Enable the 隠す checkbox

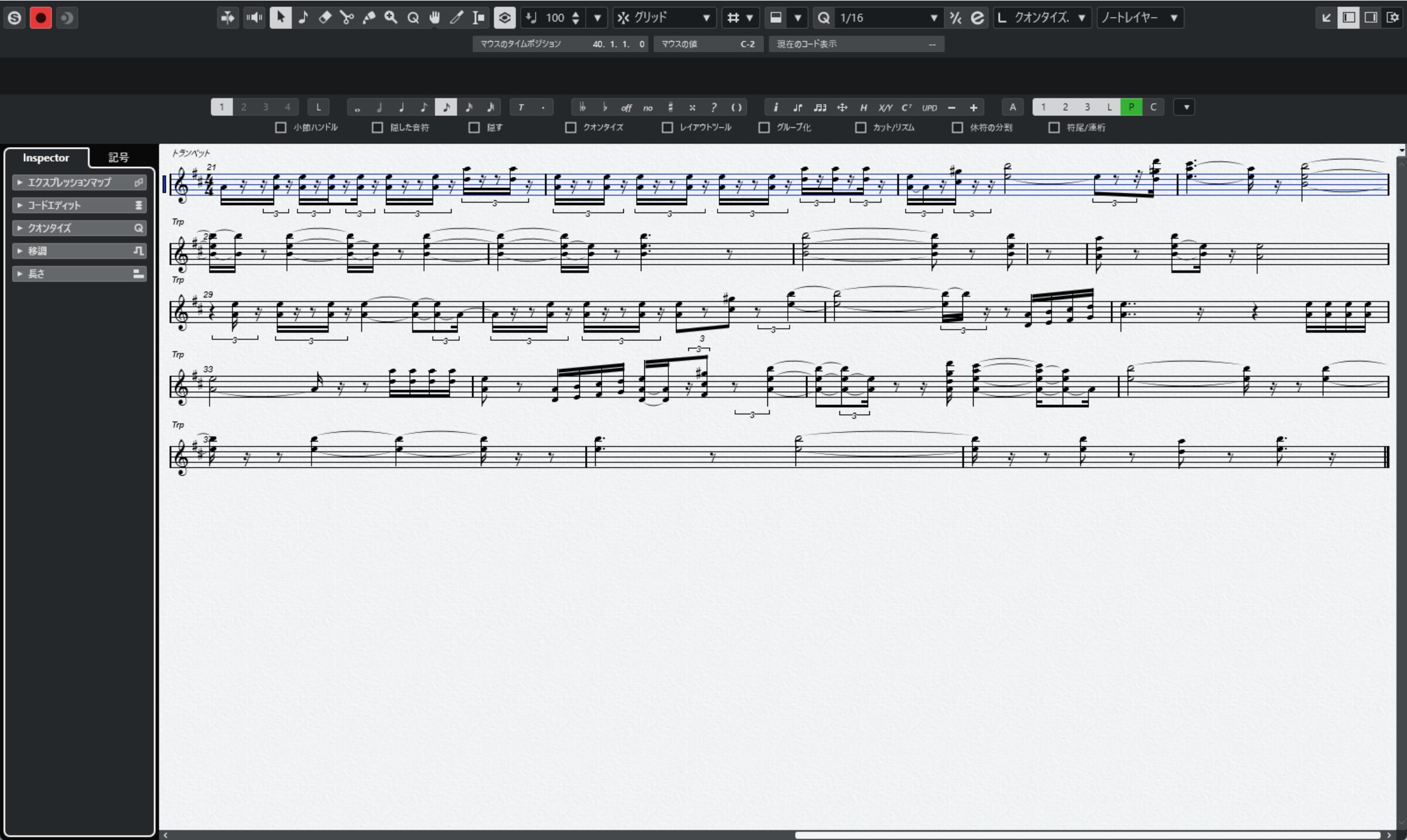click(x=474, y=127)
